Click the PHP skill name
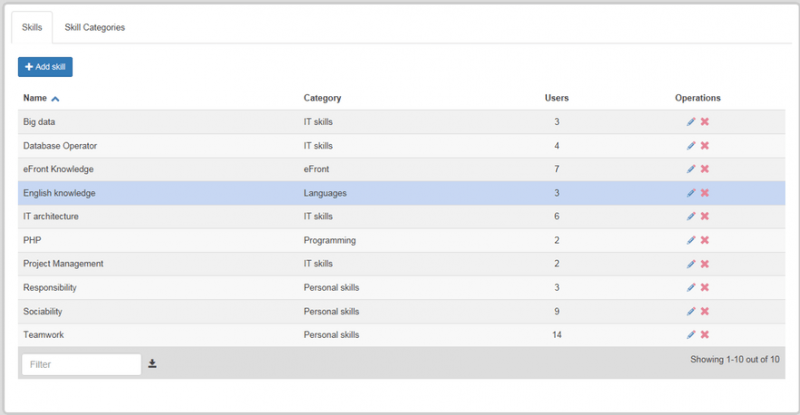800x415 pixels. click(x=32, y=240)
